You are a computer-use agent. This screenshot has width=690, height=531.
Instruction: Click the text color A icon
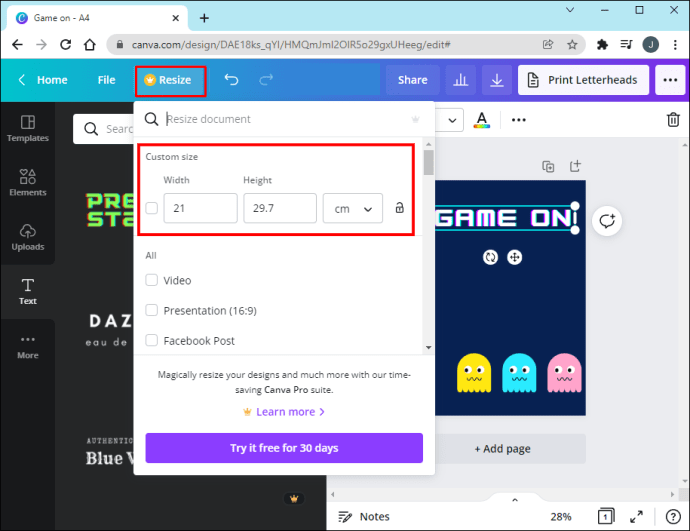click(482, 120)
